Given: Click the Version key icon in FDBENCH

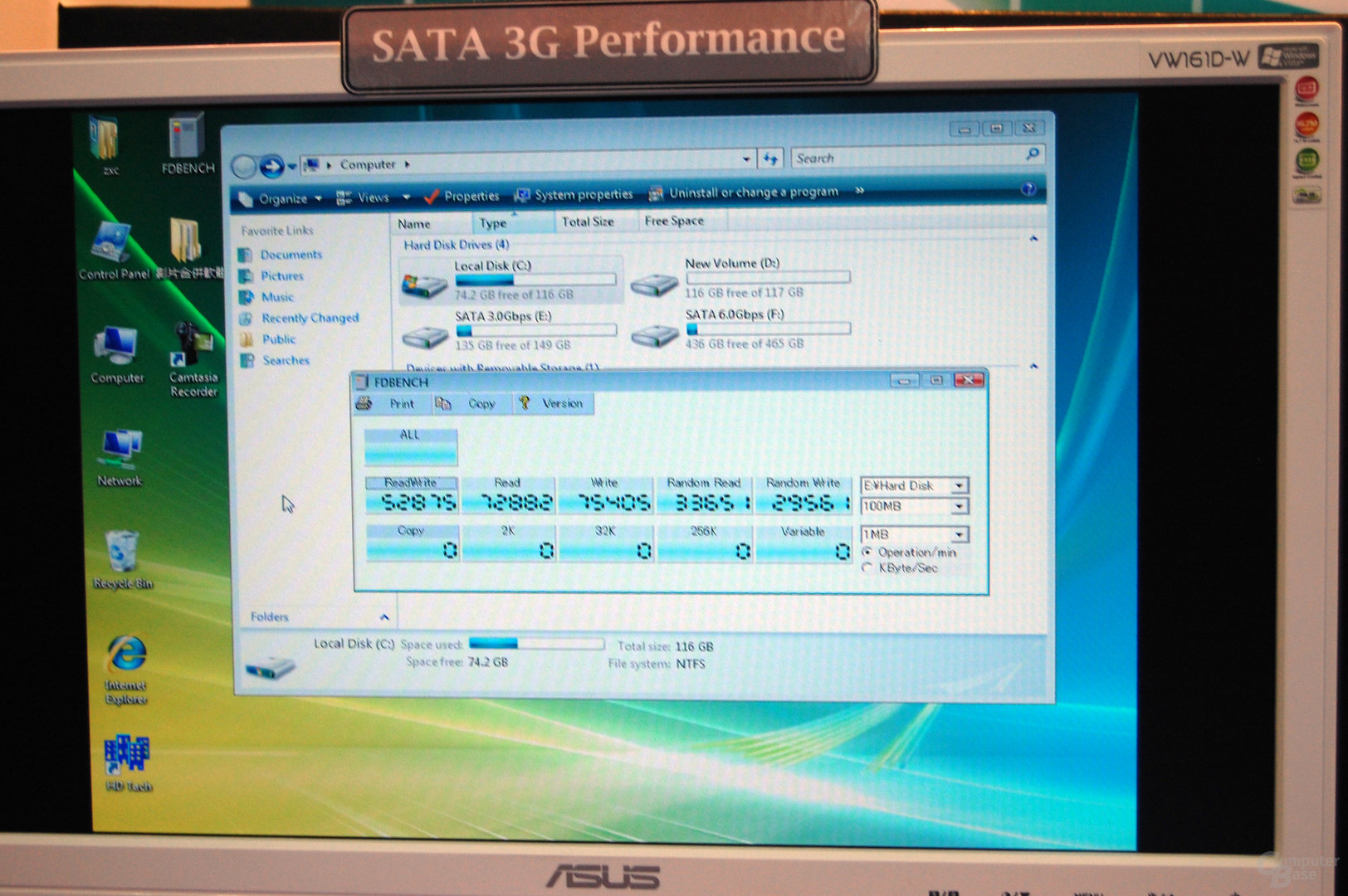Looking at the screenshot, I should (525, 403).
